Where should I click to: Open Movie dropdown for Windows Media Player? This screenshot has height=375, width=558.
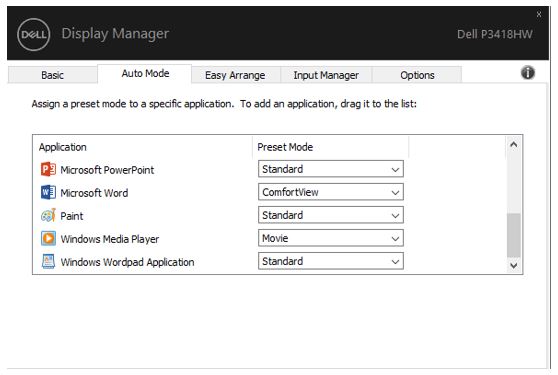point(331,238)
